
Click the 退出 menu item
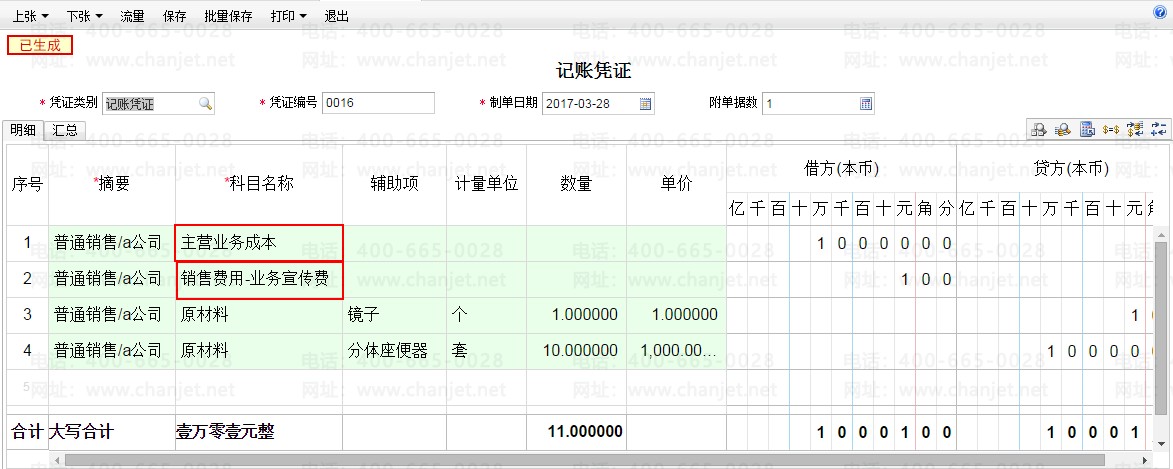point(337,17)
